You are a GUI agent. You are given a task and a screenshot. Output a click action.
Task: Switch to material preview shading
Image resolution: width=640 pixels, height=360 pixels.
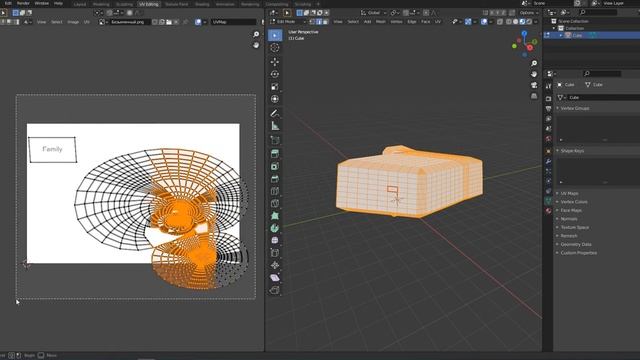522,22
